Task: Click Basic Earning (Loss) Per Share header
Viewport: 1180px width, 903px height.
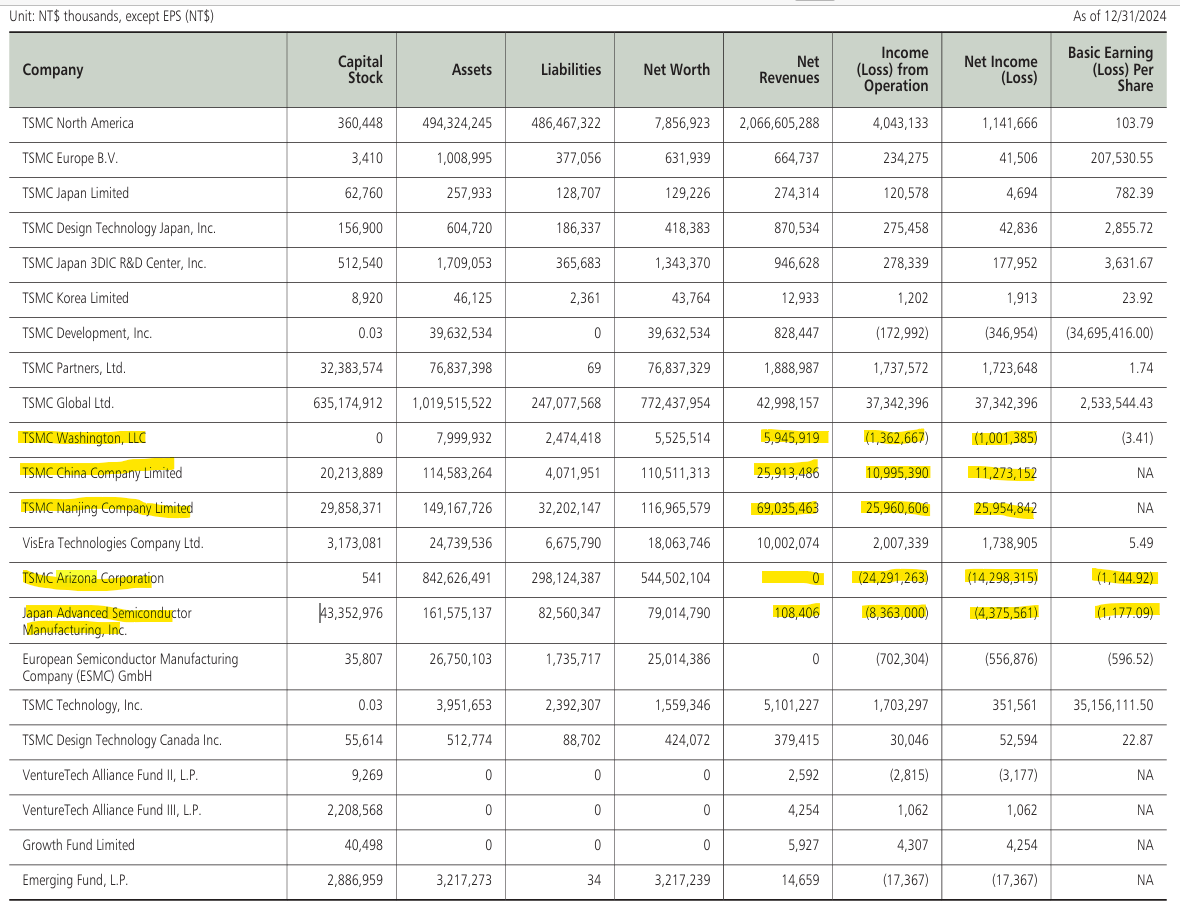Action: point(1110,69)
